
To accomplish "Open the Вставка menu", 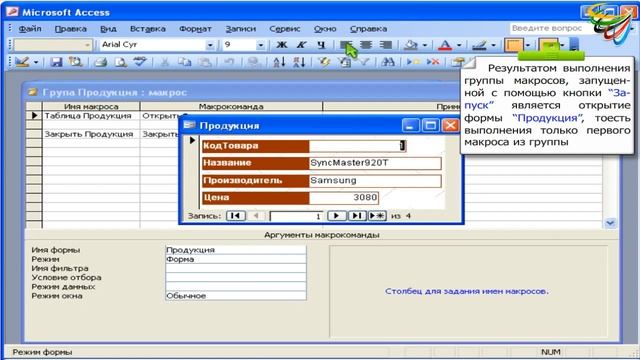I will [x=148, y=29].
